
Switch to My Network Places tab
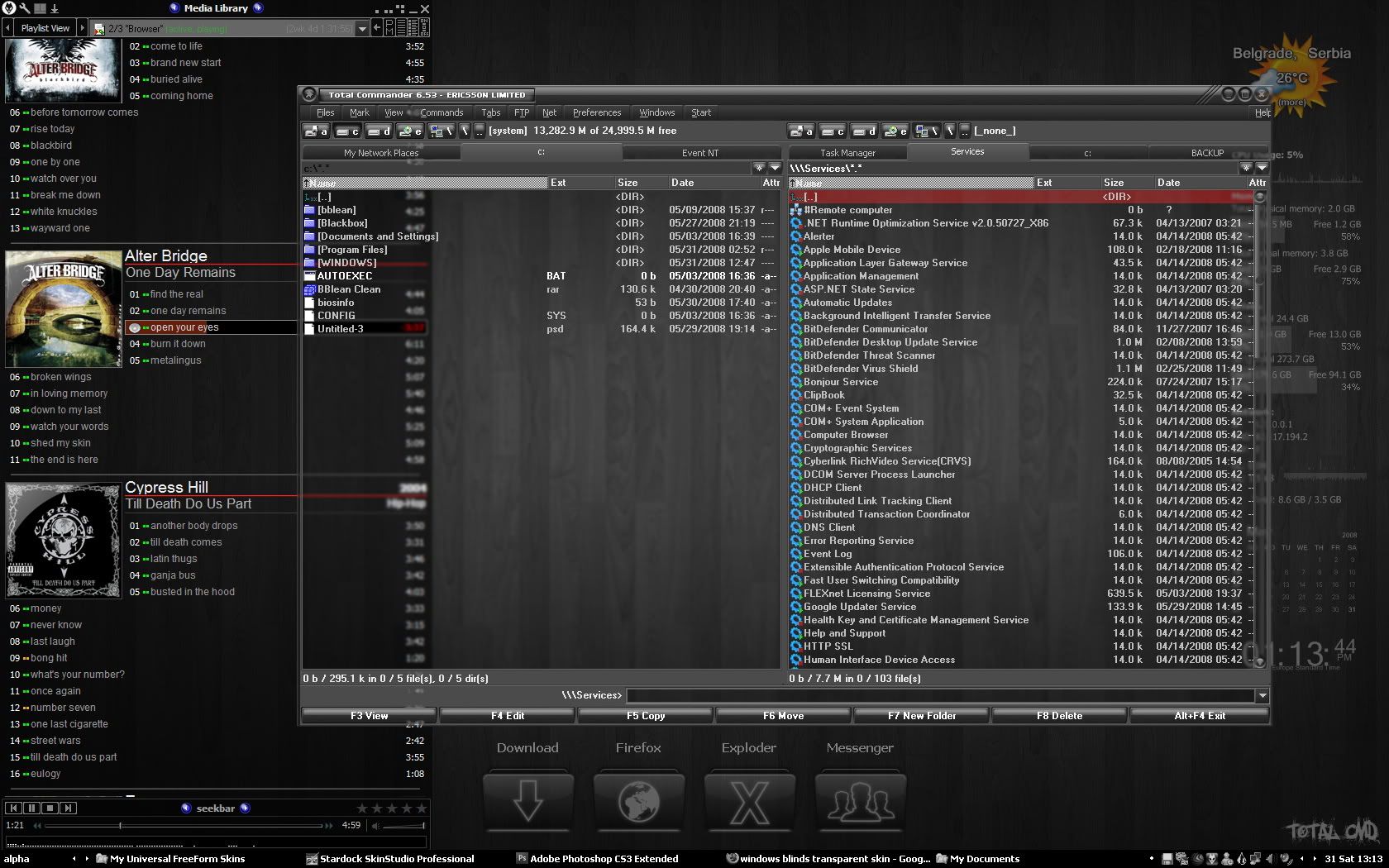click(381, 153)
